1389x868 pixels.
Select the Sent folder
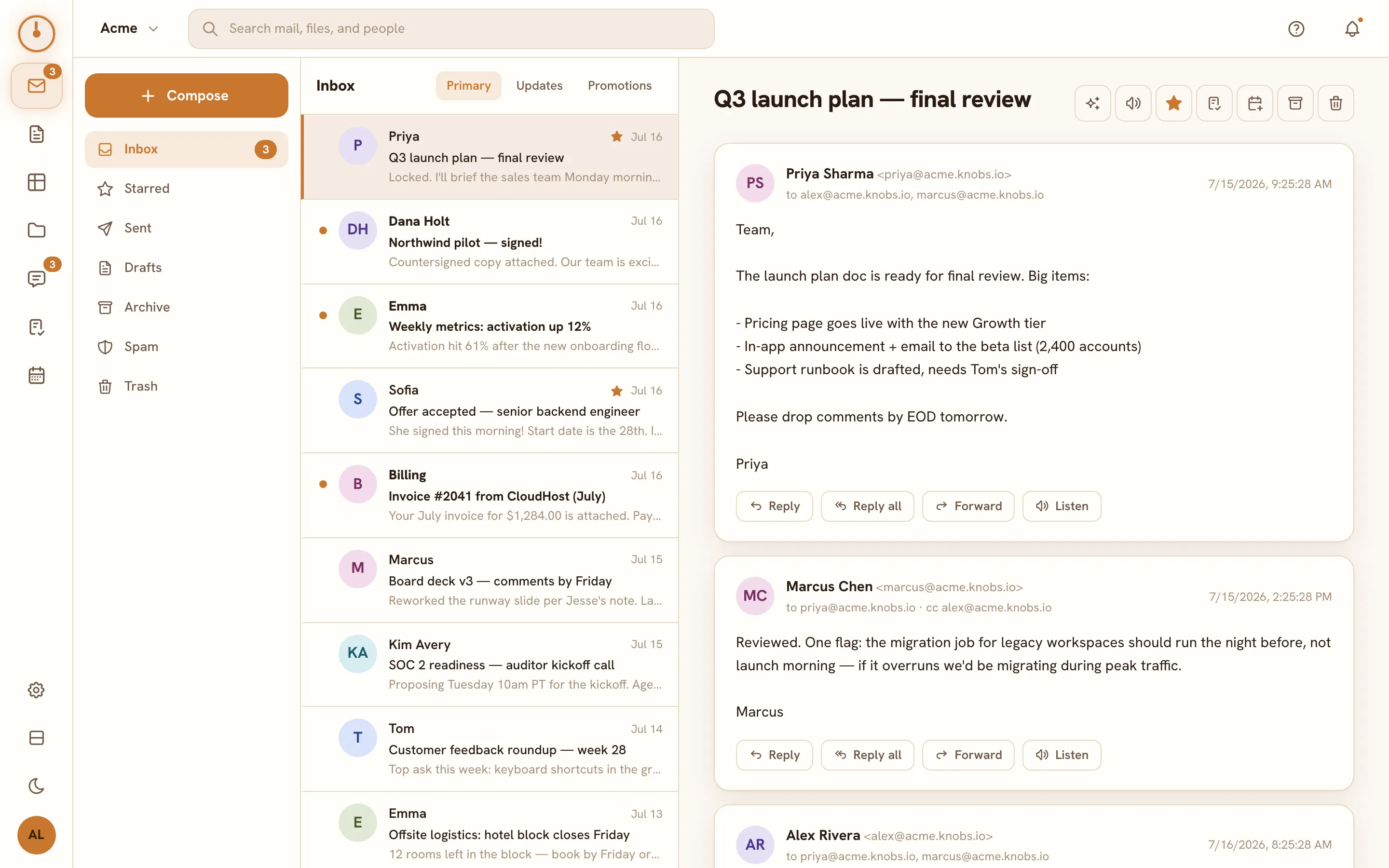(x=187, y=229)
